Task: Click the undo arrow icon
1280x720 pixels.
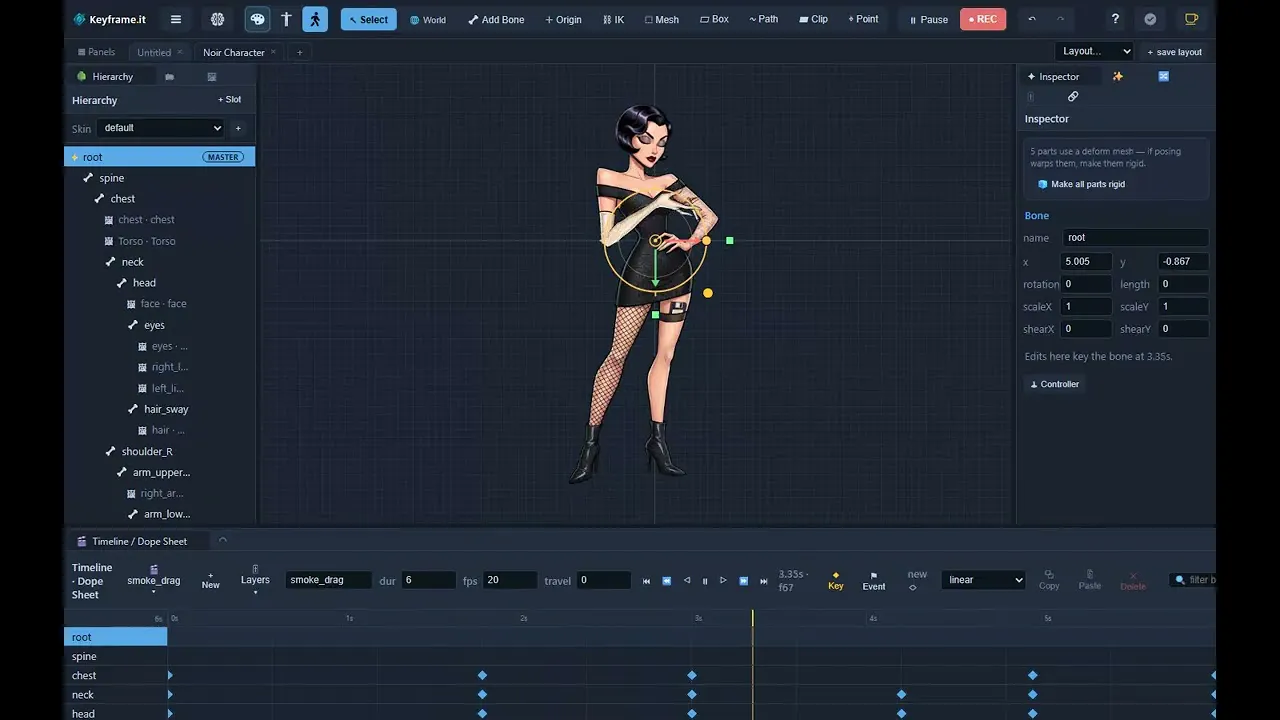Action: [x=1032, y=19]
